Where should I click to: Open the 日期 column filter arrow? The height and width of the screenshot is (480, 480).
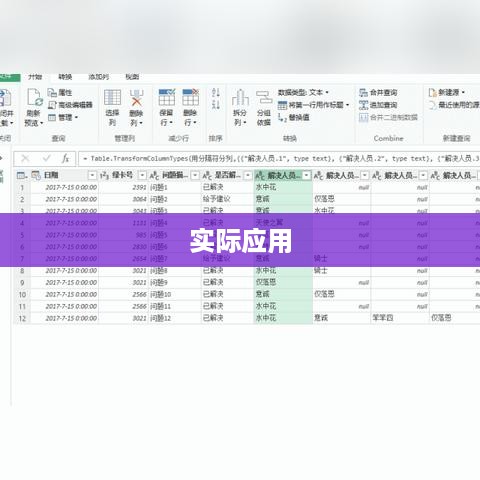click(x=92, y=175)
